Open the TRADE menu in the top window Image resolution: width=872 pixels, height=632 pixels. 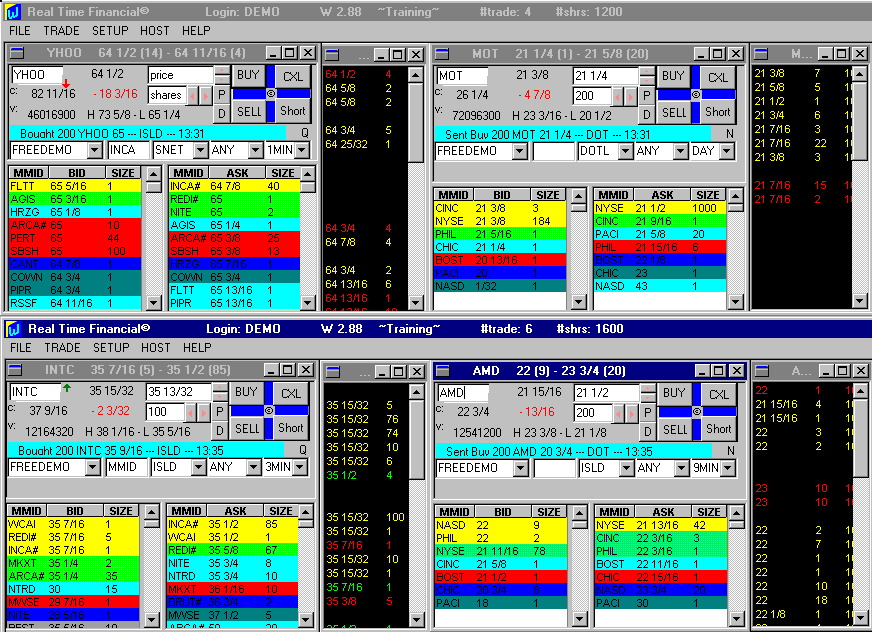61,31
